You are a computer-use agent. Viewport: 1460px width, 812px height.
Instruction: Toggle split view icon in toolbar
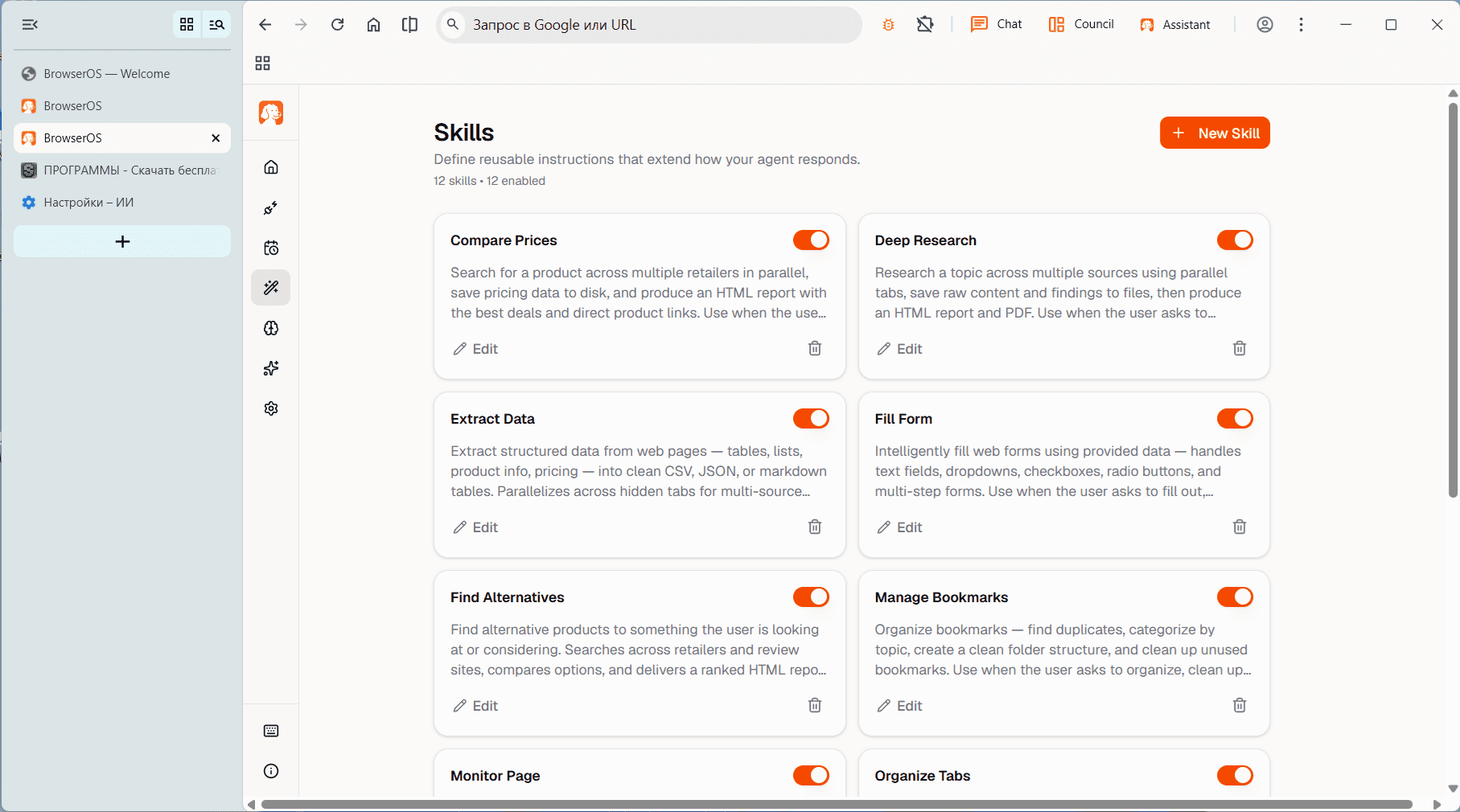409,25
